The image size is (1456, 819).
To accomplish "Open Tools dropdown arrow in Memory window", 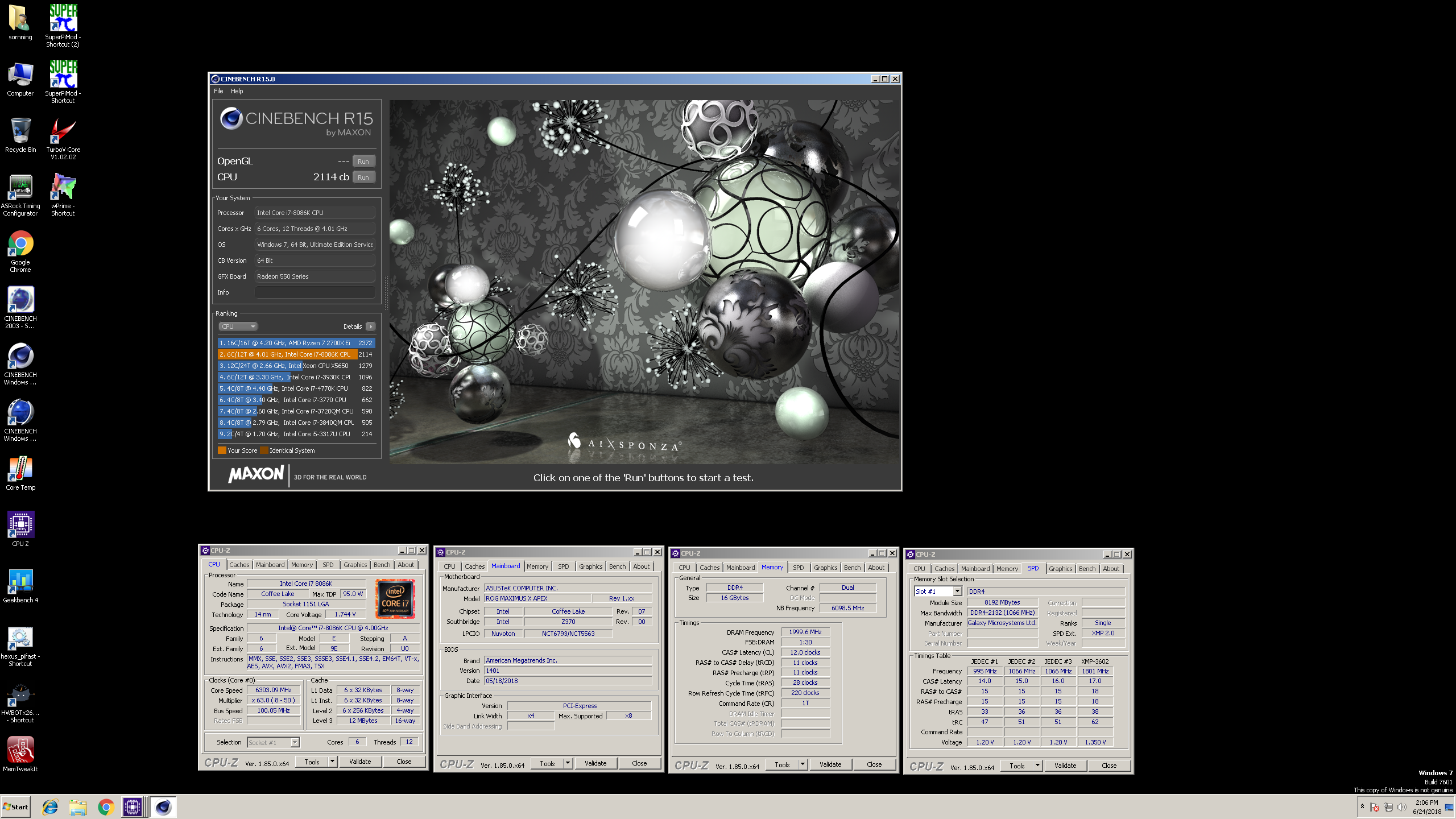I will (x=803, y=764).
